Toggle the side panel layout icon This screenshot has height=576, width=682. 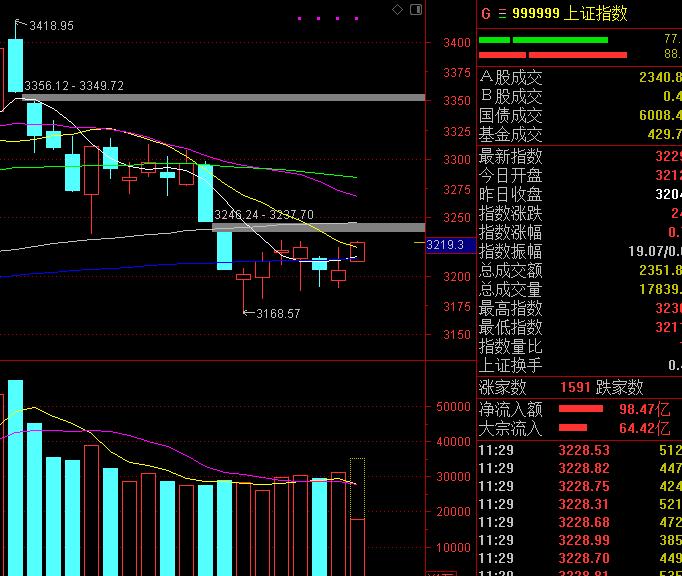[416, 9]
